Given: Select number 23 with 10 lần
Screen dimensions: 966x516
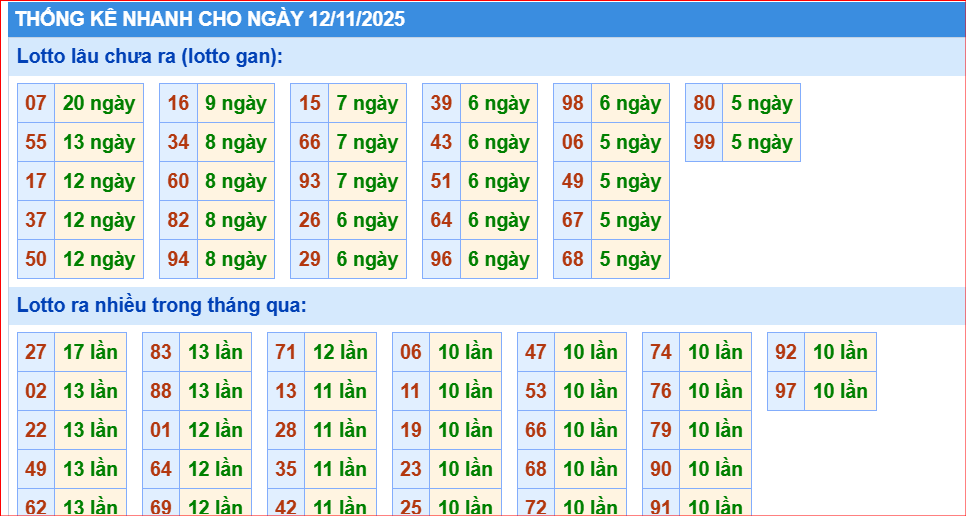Looking at the screenshot, I should tap(411, 469).
